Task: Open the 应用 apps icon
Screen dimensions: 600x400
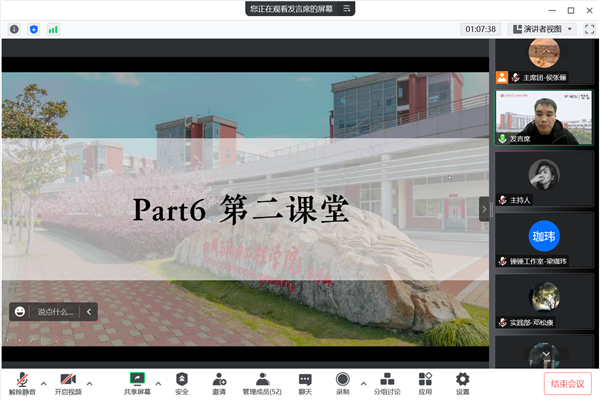Action: pos(425,381)
